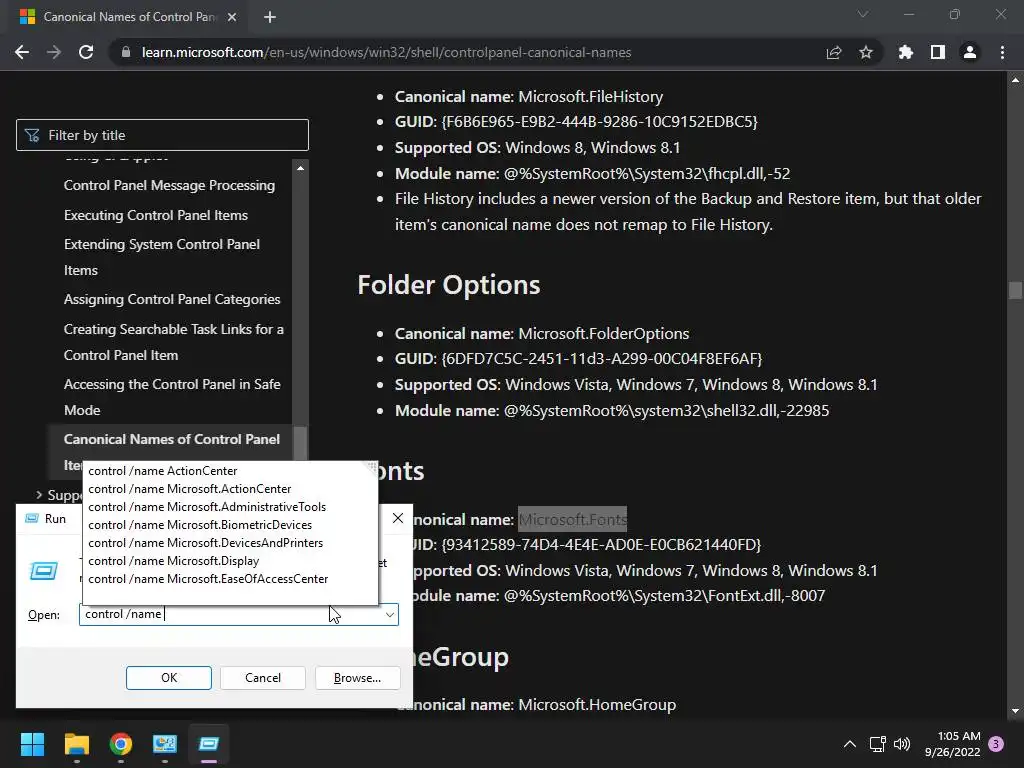Open a new browser tab with plus
This screenshot has height=768, width=1024.
click(x=270, y=17)
